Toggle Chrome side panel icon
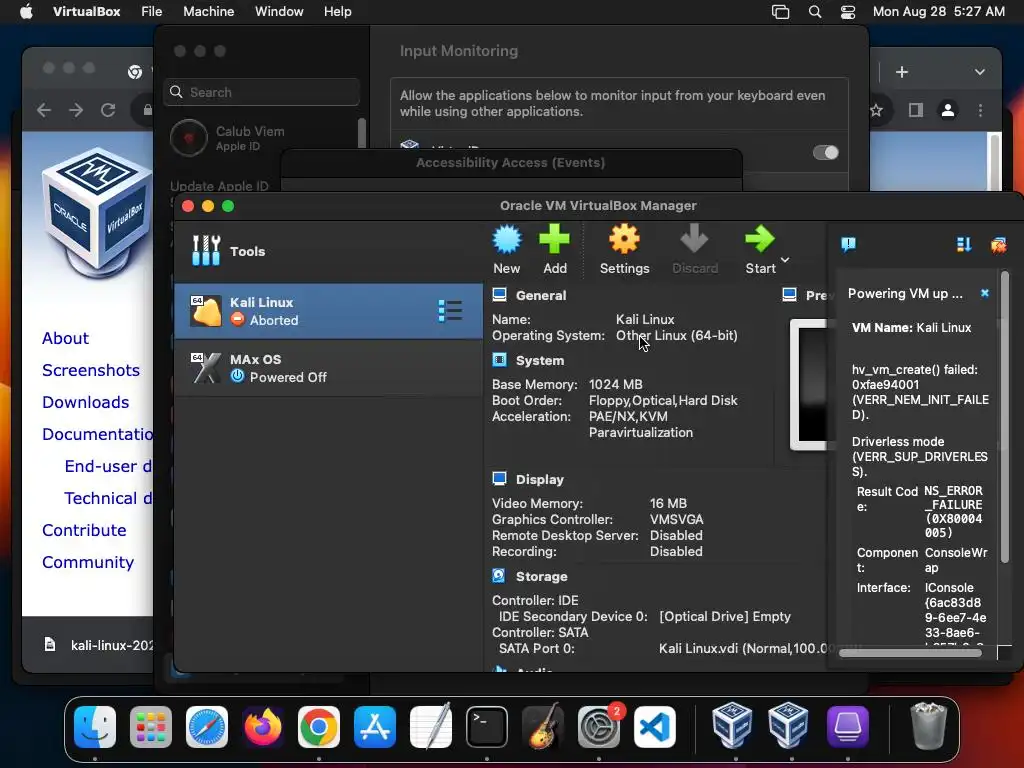The width and height of the screenshot is (1024, 768). point(916,110)
